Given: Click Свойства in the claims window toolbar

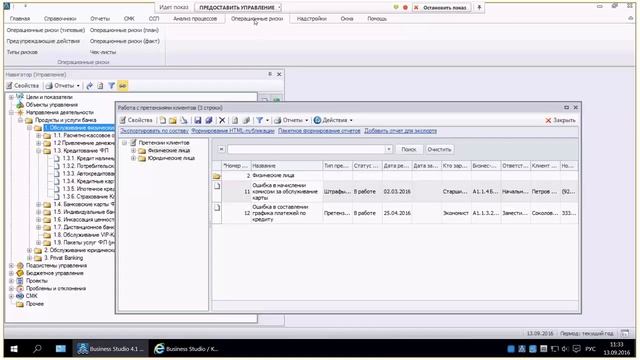Looking at the screenshot, I should coord(136,120).
